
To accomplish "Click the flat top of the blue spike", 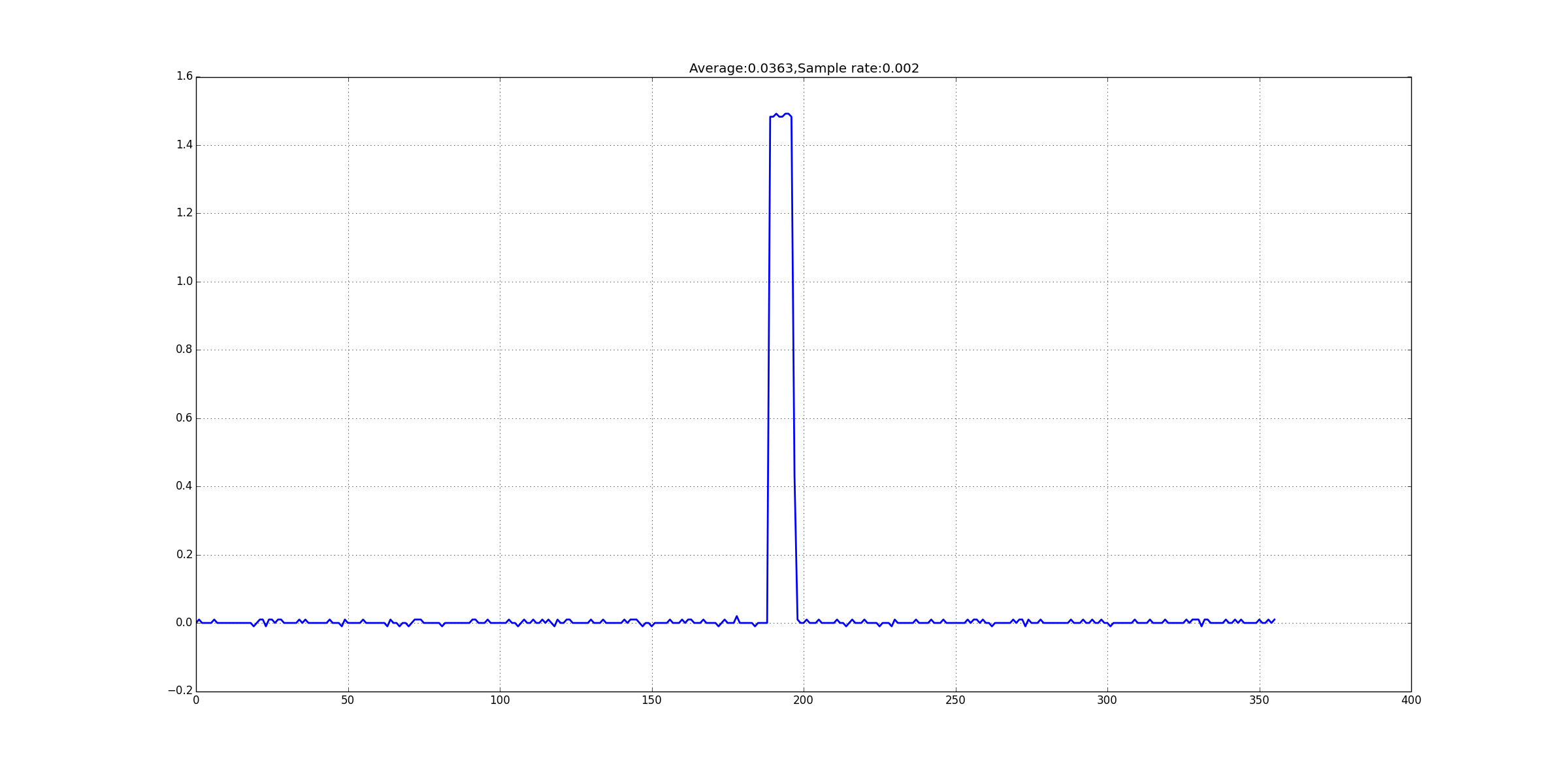I will [x=781, y=116].
